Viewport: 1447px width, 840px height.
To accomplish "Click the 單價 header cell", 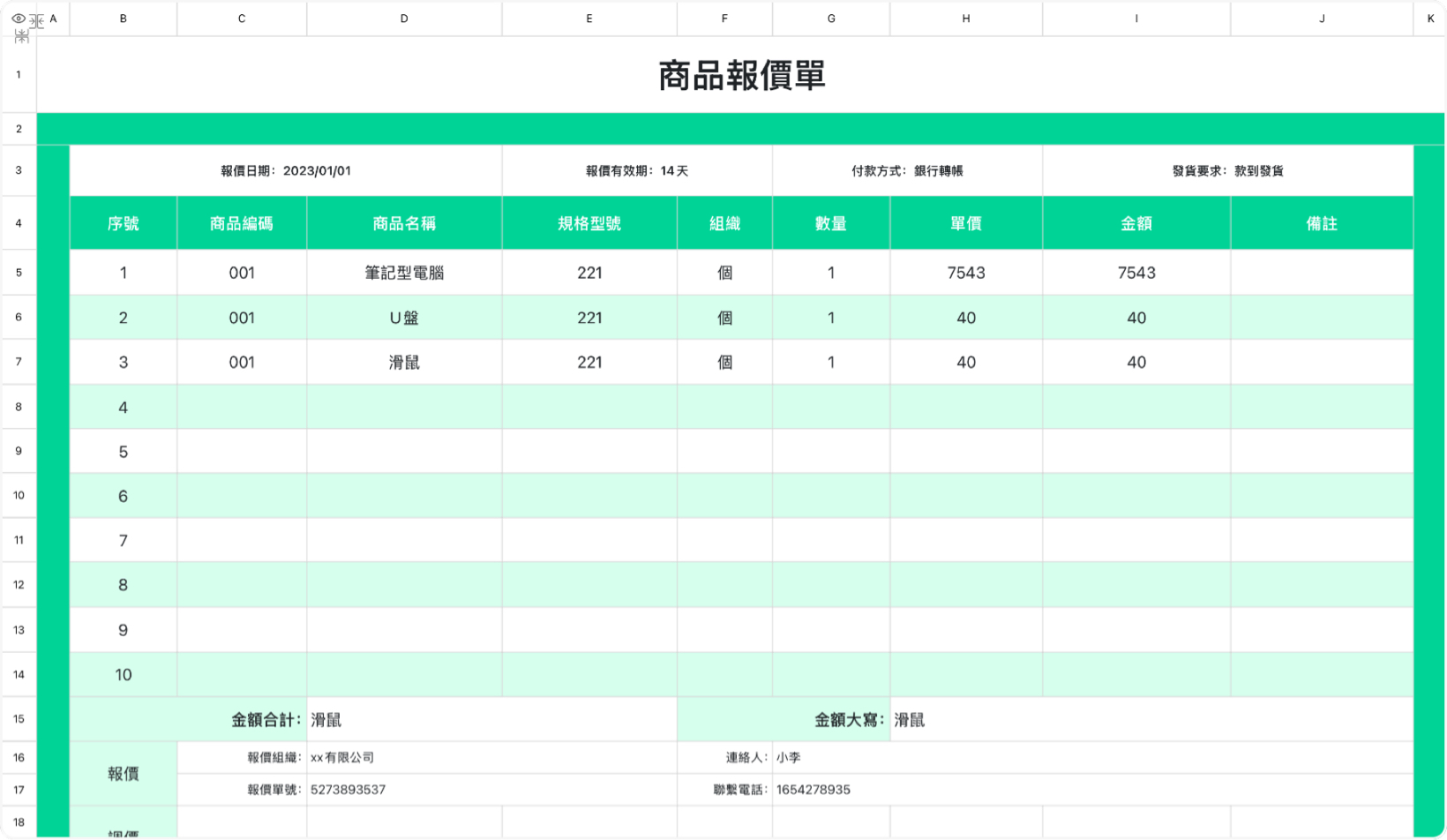I will (966, 223).
